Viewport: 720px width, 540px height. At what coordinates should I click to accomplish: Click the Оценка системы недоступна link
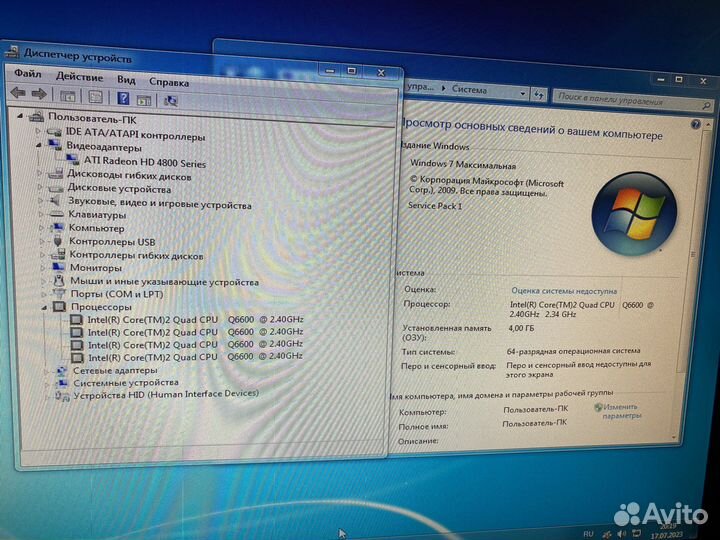[x=564, y=291]
